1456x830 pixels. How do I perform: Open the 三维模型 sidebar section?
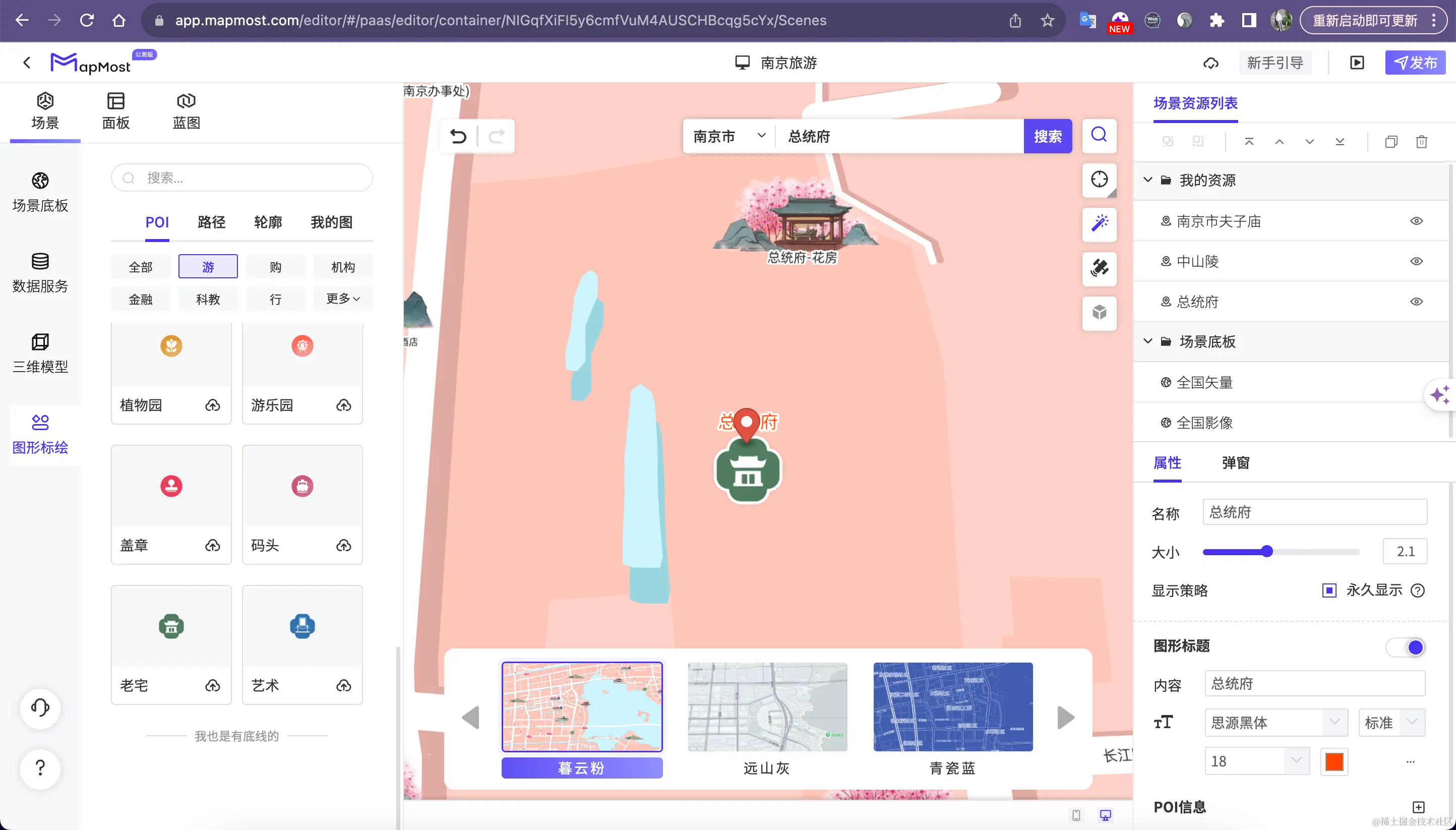40,353
